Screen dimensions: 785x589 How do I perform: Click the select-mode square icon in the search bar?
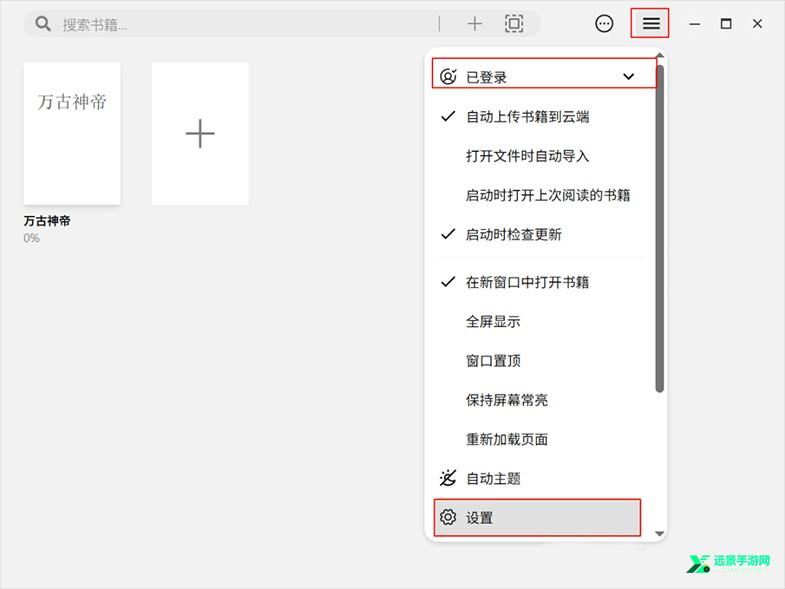click(x=514, y=24)
